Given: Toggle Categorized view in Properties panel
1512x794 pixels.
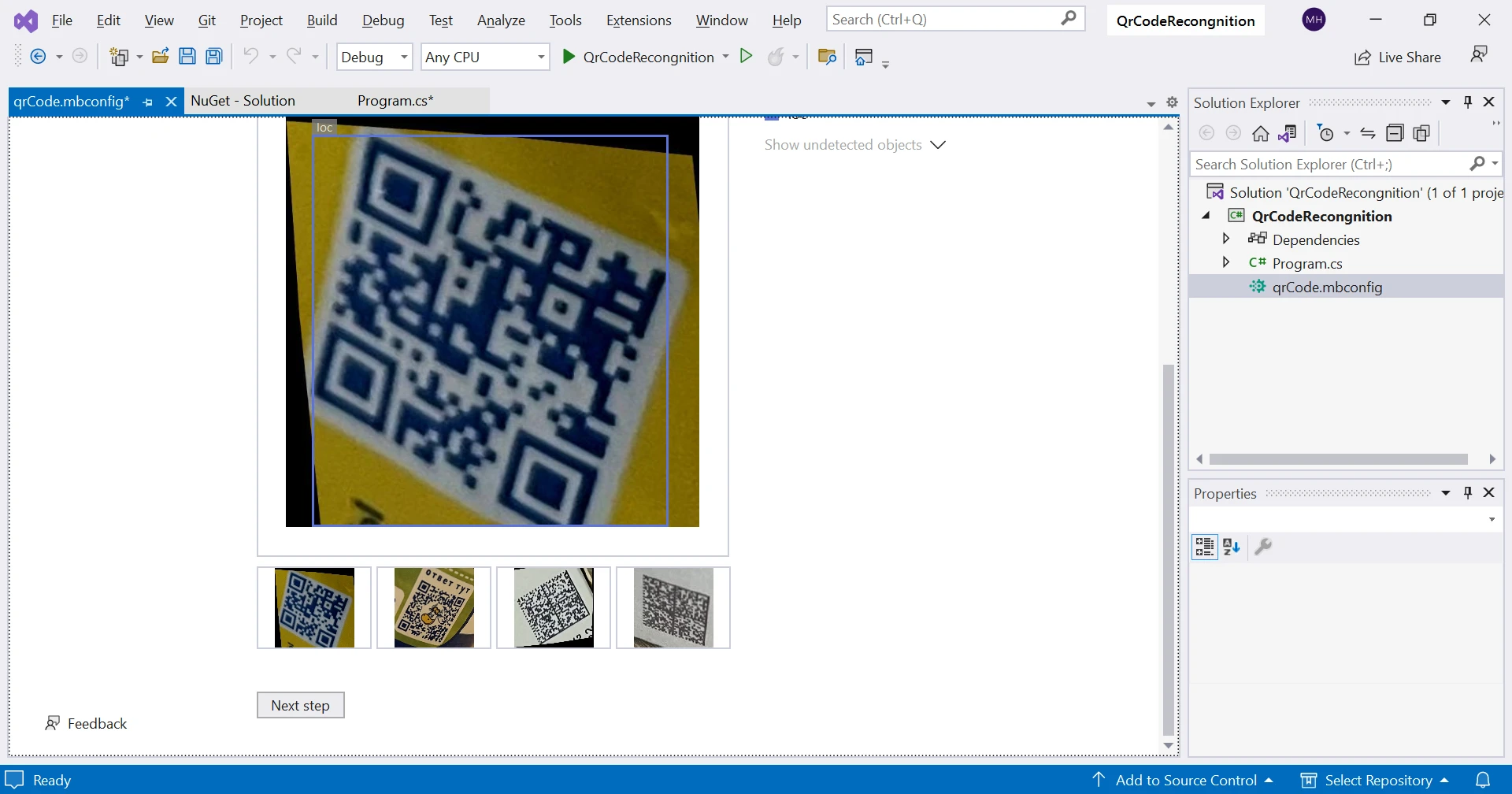Looking at the screenshot, I should tap(1204, 547).
